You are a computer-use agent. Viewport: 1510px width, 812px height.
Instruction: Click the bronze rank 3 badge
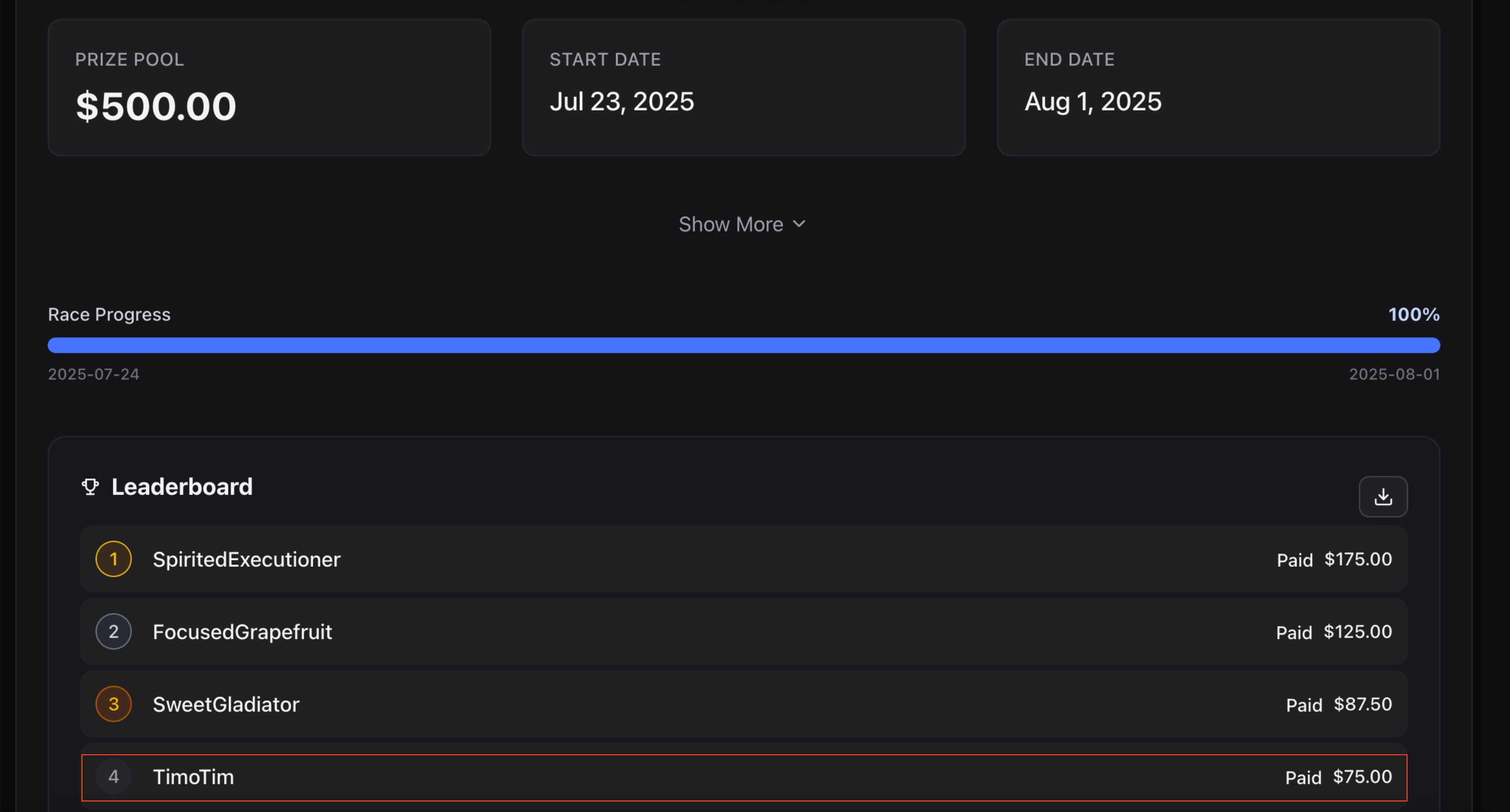point(113,704)
